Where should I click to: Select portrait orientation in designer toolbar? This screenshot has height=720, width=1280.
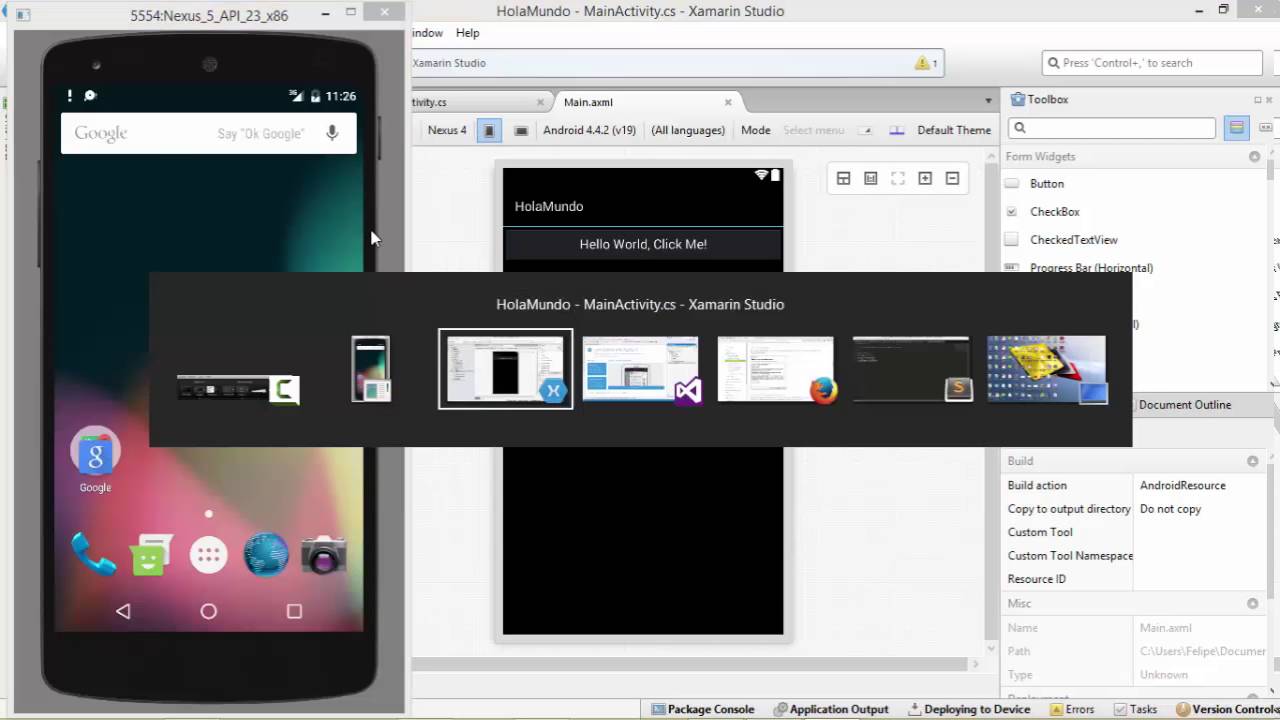click(x=489, y=130)
